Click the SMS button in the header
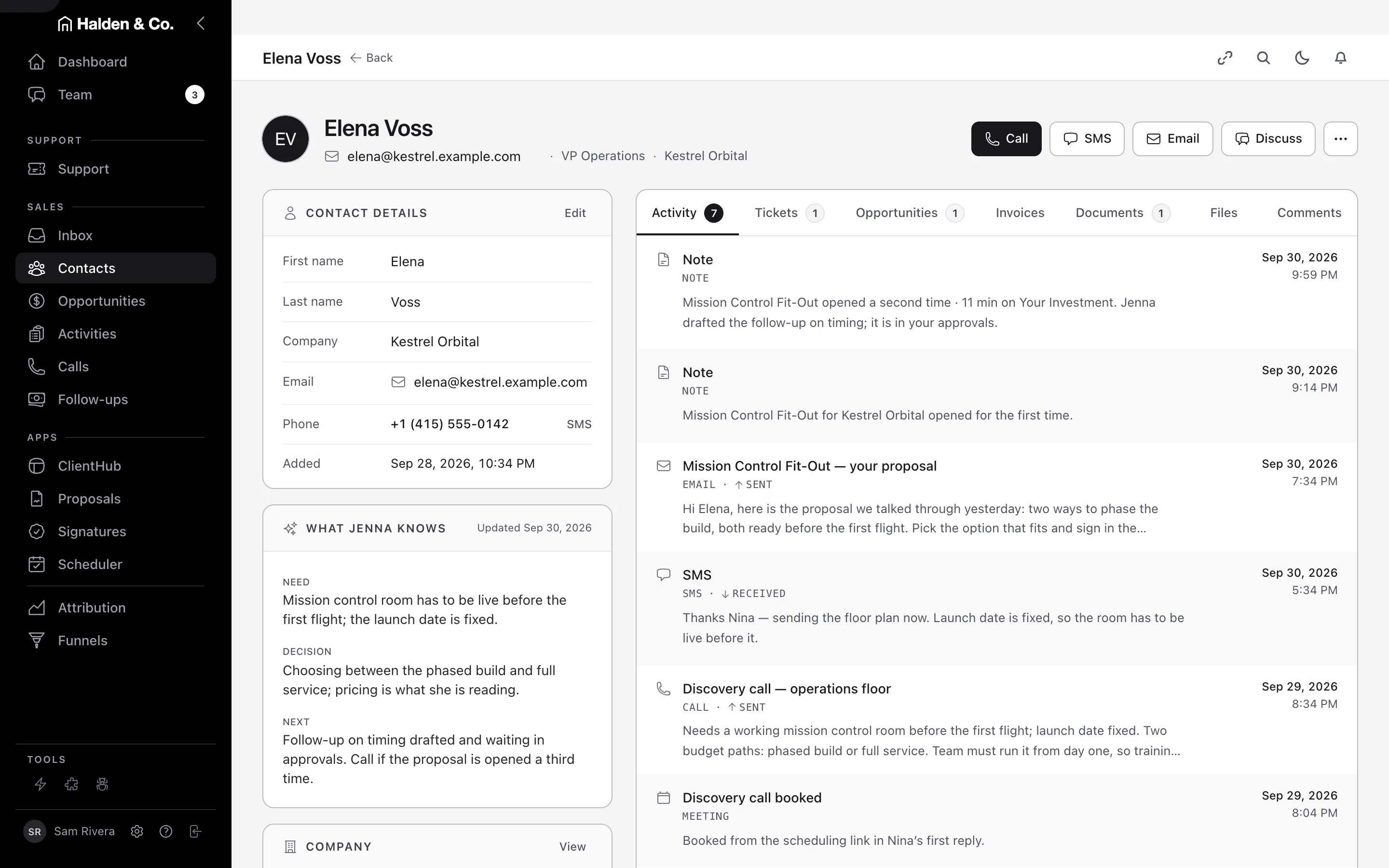Image resolution: width=1389 pixels, height=868 pixels. [x=1087, y=139]
